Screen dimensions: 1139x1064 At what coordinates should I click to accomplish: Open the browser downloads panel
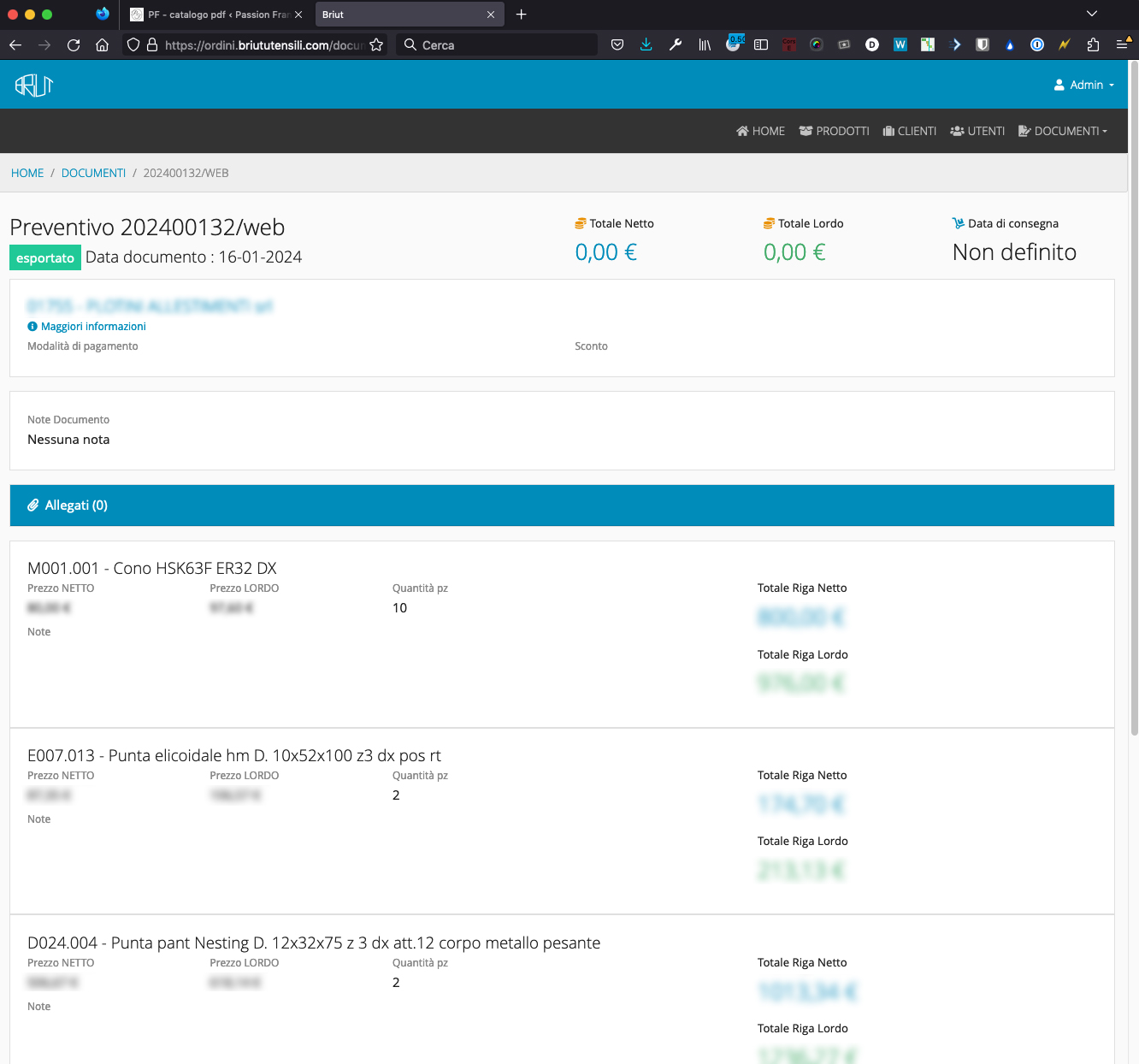(646, 44)
